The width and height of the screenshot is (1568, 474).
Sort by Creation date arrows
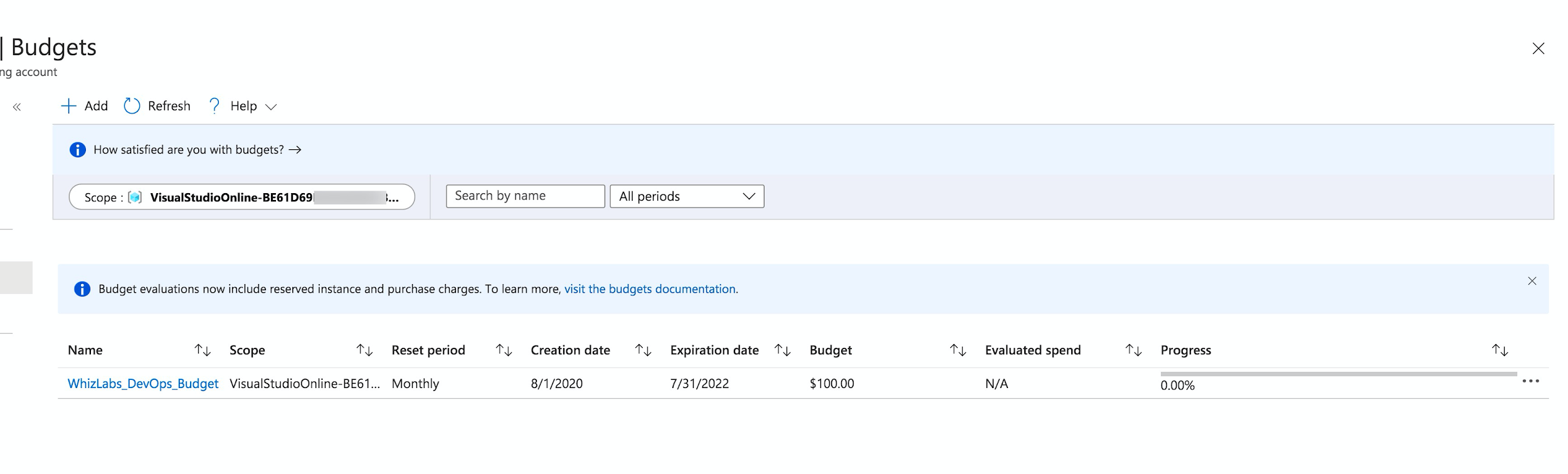[643, 350]
